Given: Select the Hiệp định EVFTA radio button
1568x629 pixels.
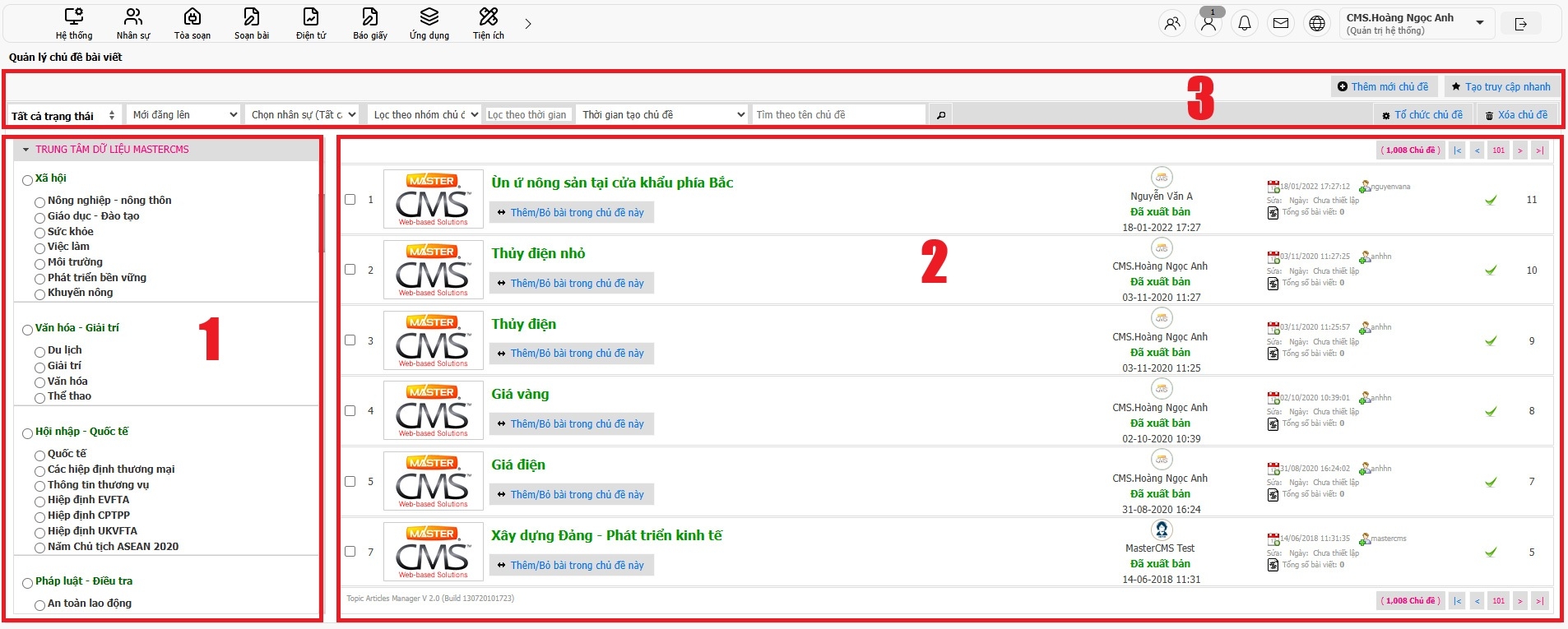Looking at the screenshot, I should [39, 502].
